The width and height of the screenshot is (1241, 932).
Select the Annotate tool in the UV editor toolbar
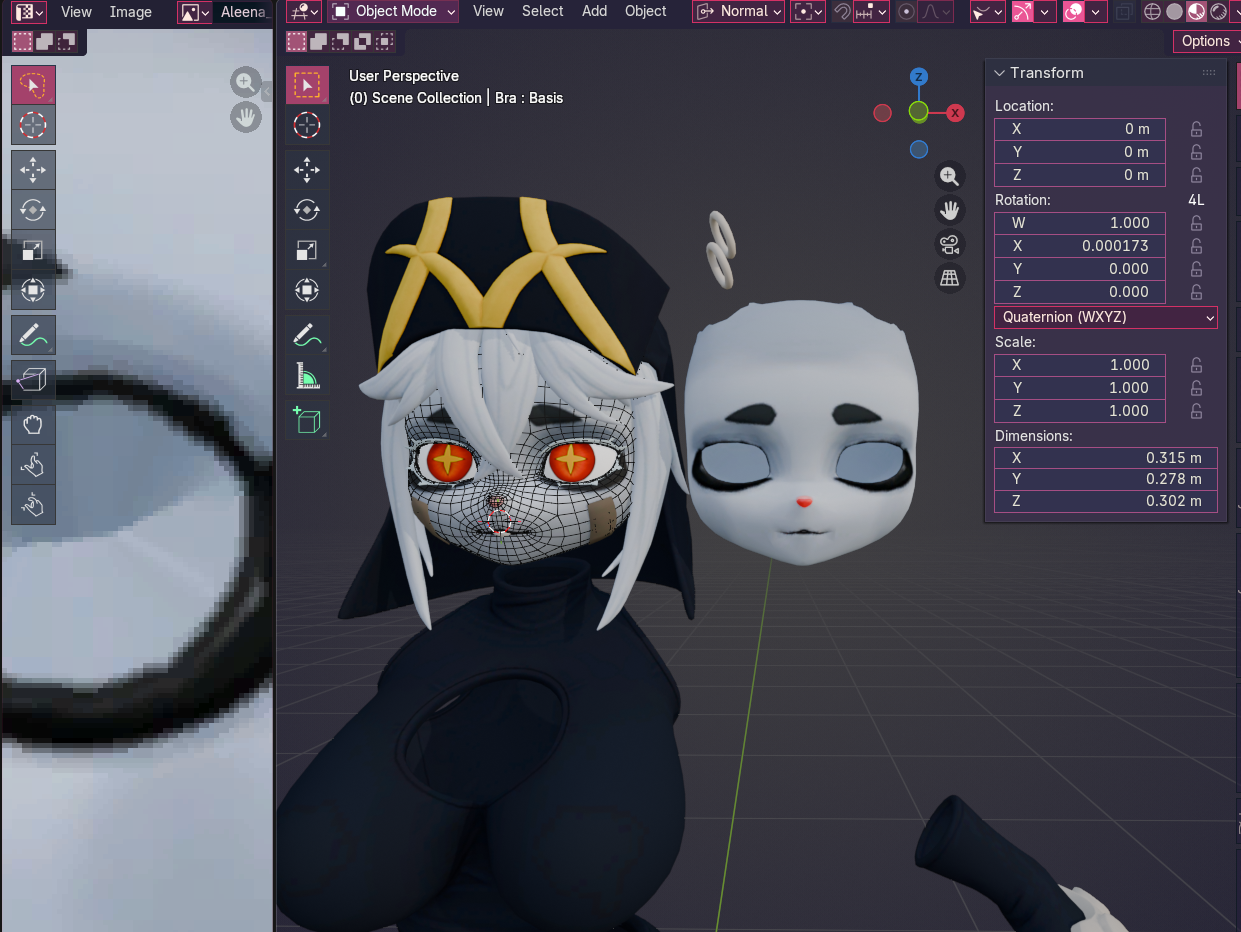(33, 334)
